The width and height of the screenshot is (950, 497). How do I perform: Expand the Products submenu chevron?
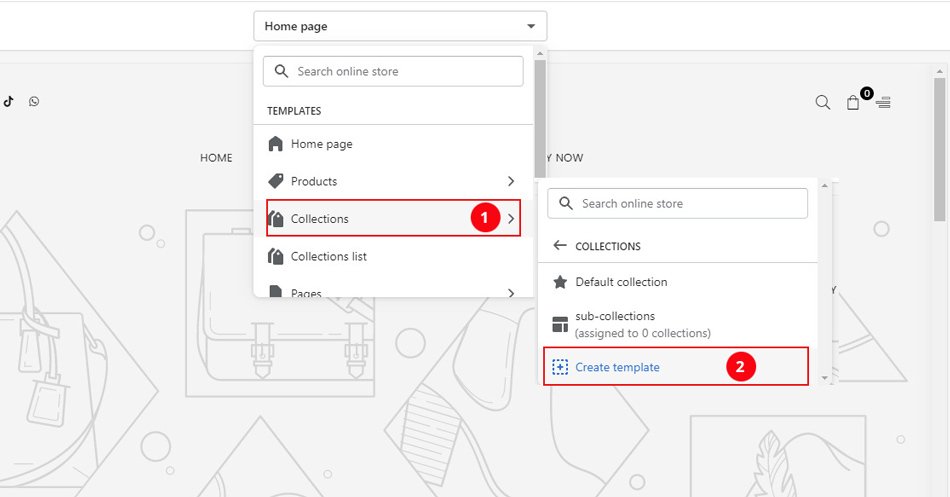coord(511,181)
